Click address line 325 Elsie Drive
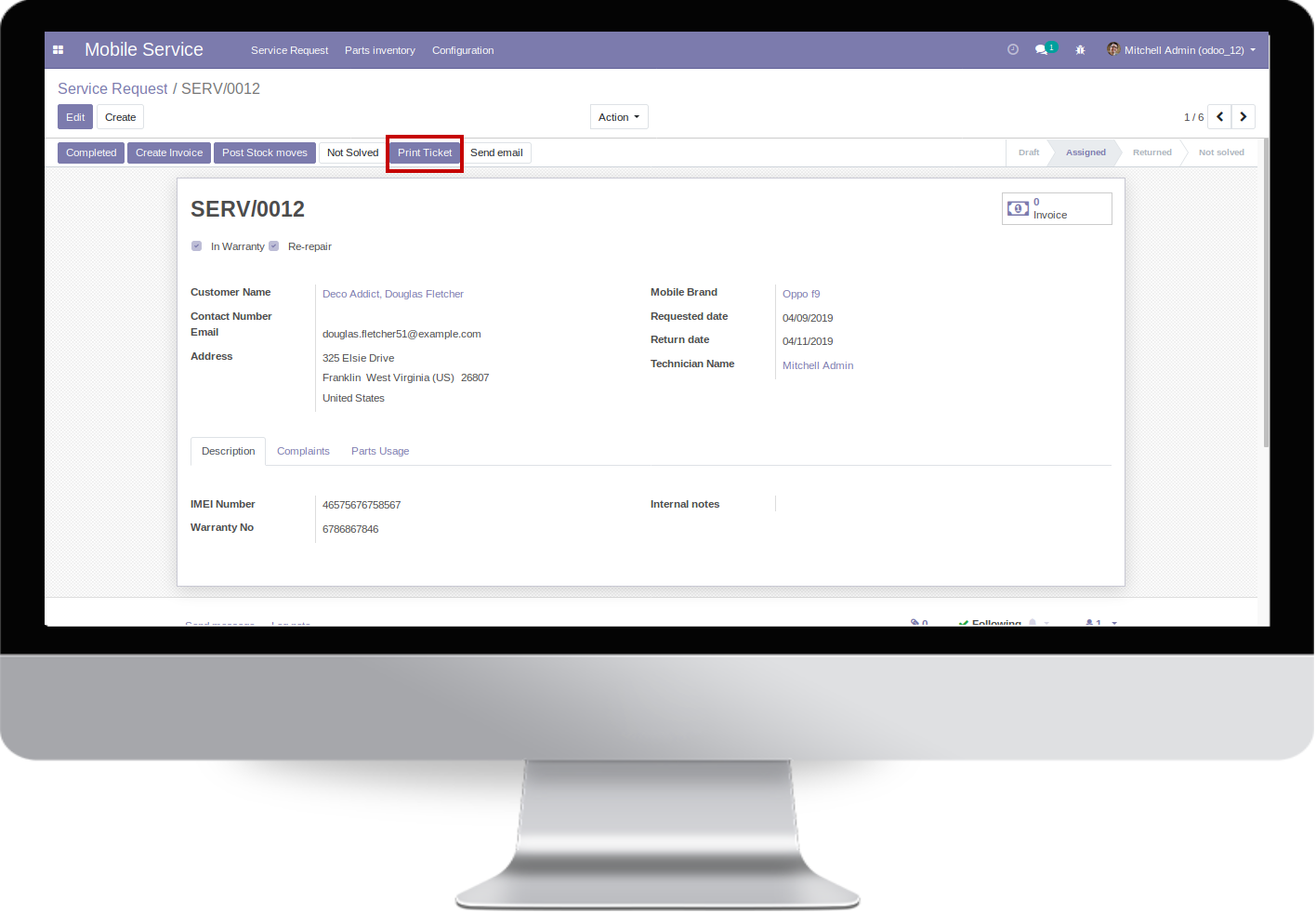 [x=359, y=358]
